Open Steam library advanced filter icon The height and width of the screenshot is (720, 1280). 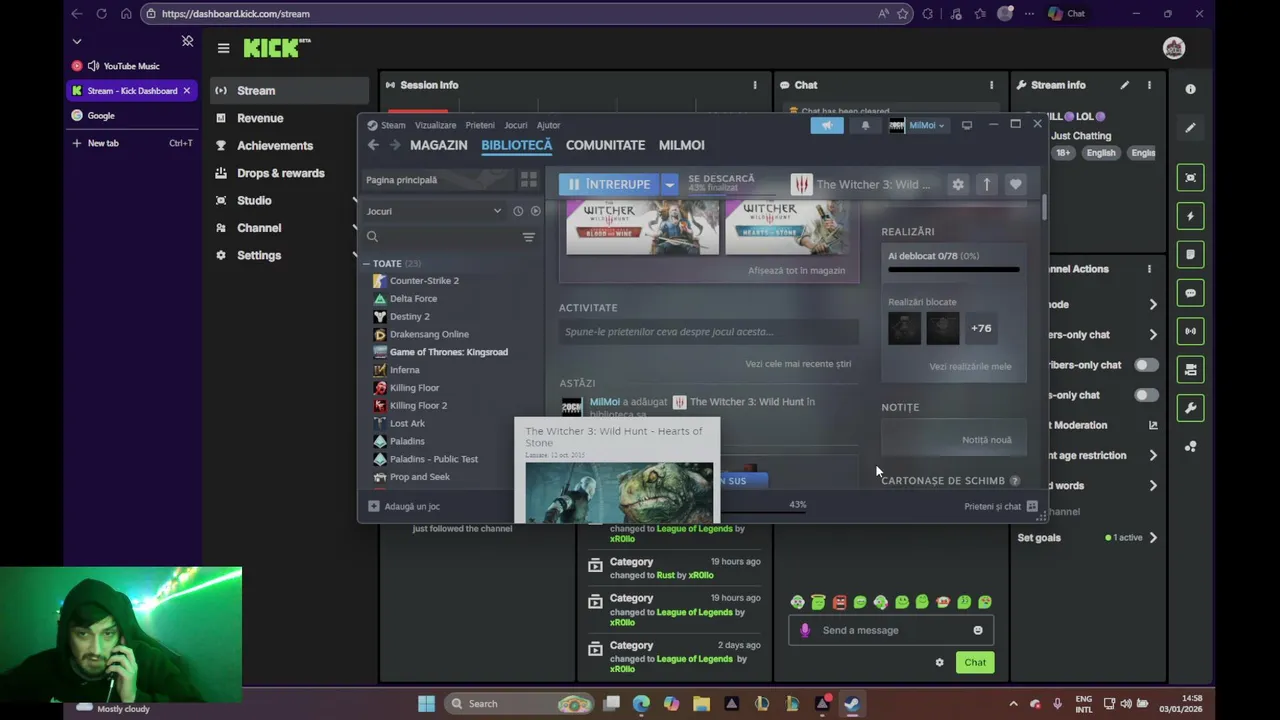tap(529, 237)
